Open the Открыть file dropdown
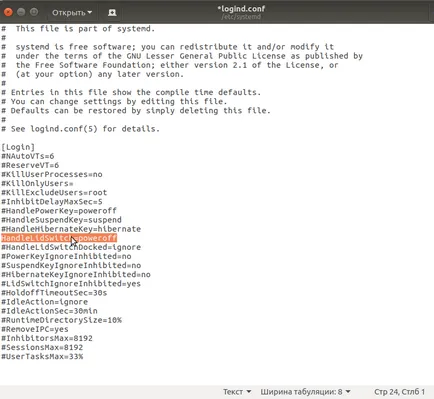The width and height of the screenshot is (434, 399). [x=72, y=13]
